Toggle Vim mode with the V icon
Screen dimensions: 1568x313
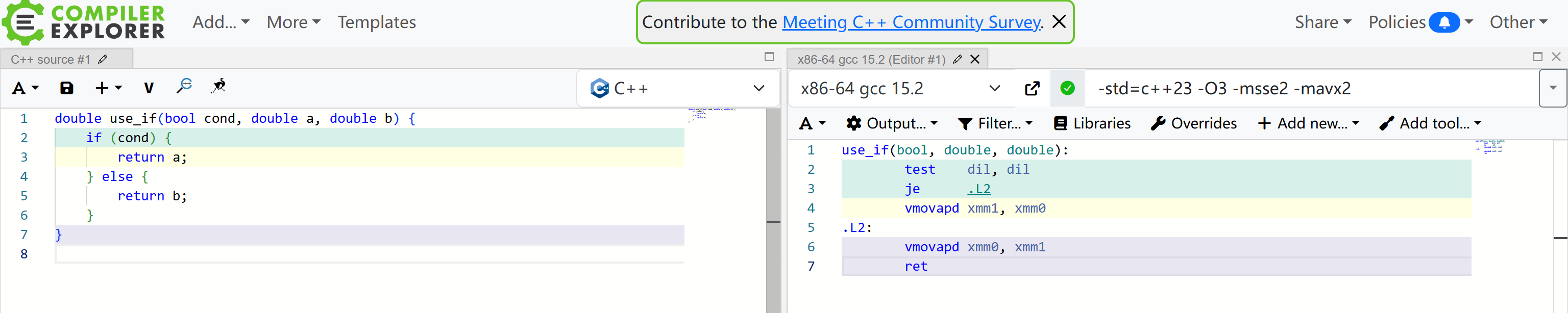[x=149, y=88]
